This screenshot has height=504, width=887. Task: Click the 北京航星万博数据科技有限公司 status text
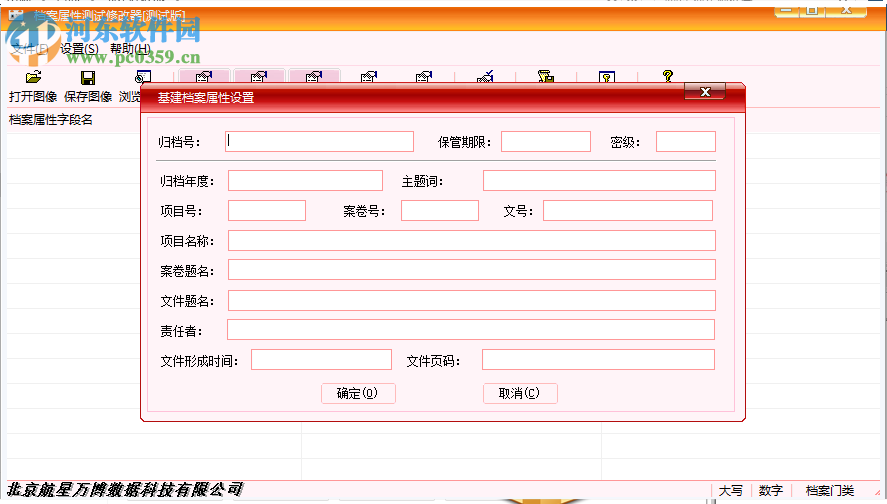click(x=125, y=489)
